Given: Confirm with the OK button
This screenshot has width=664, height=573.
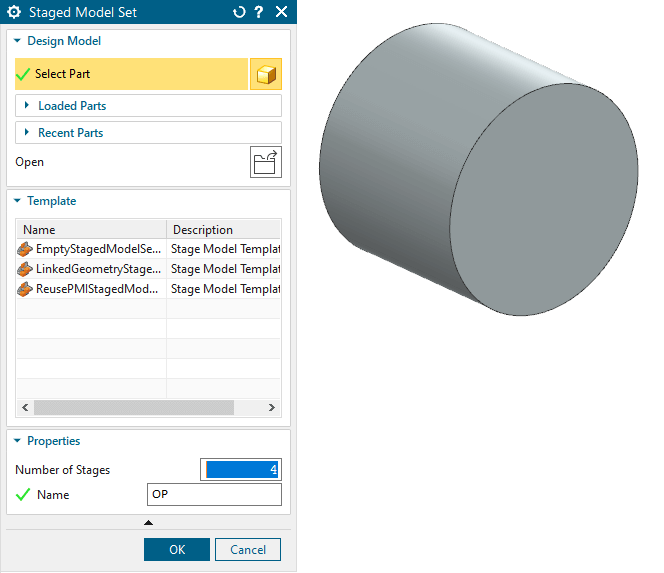Looking at the screenshot, I should tap(177, 549).
